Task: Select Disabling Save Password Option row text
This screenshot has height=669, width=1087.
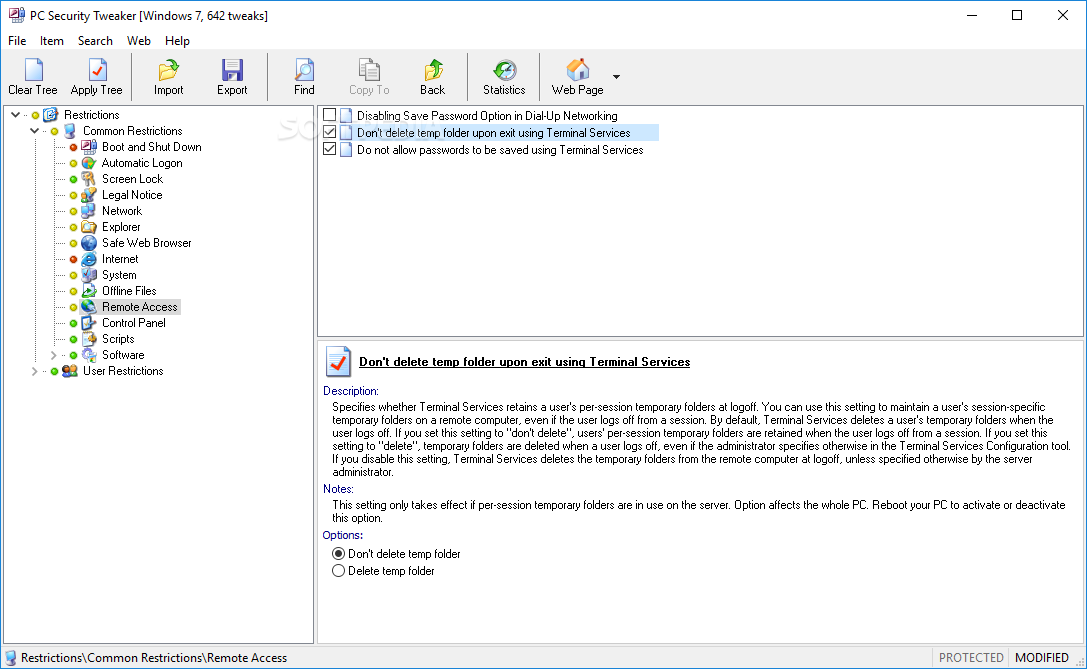Action: pos(487,116)
